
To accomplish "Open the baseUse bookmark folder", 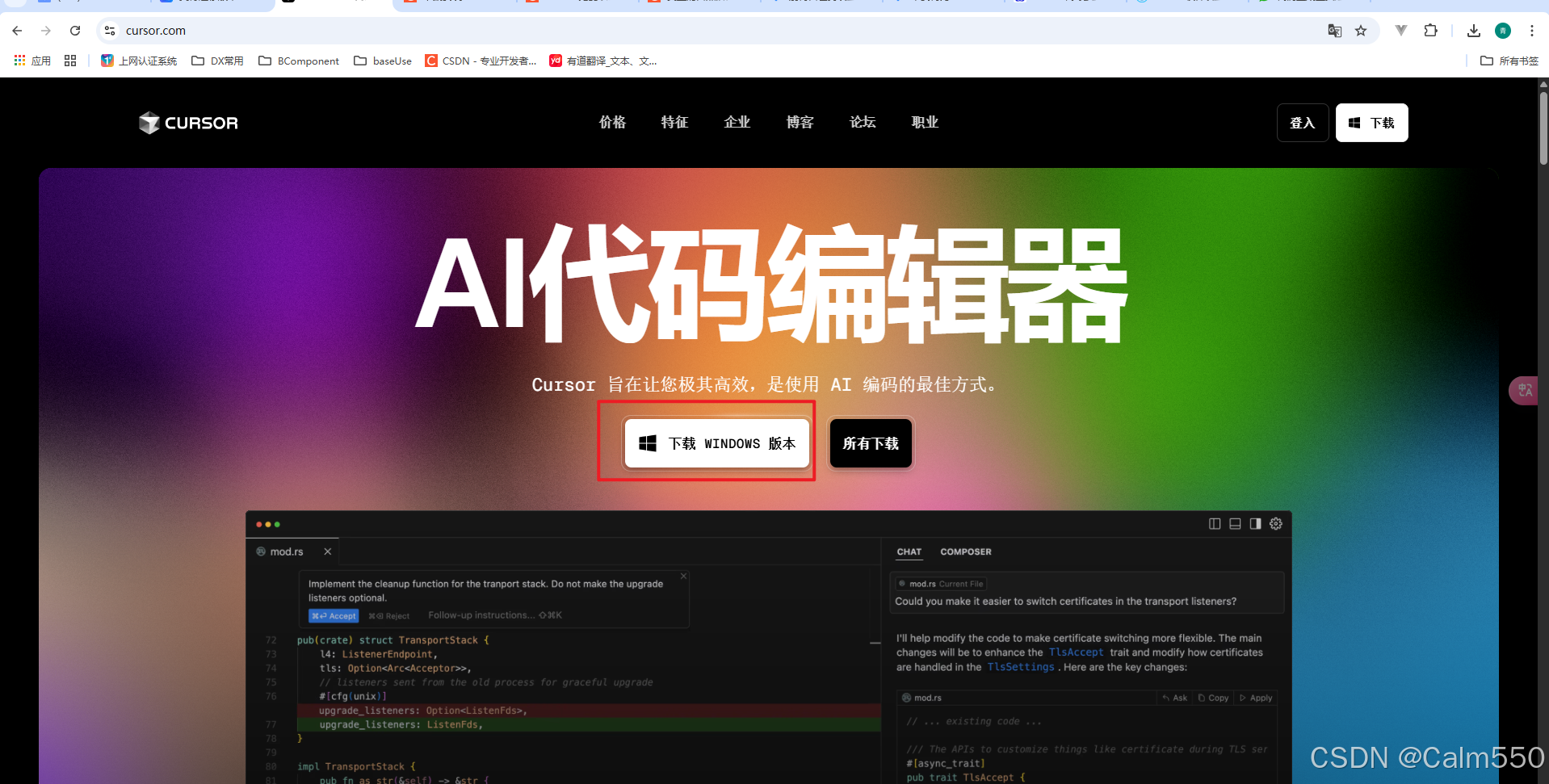I will (x=383, y=61).
